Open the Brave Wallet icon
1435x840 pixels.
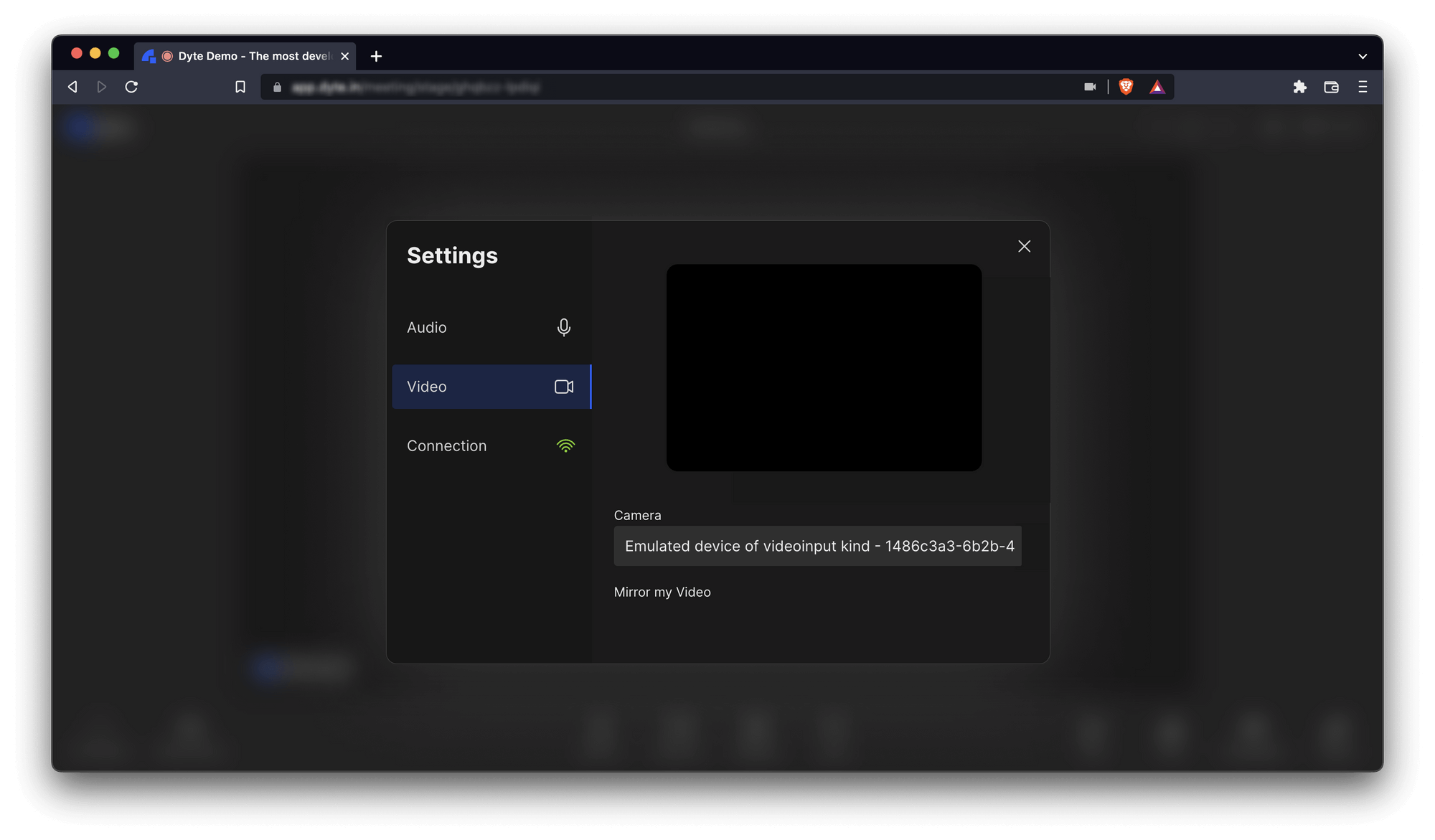[1331, 87]
